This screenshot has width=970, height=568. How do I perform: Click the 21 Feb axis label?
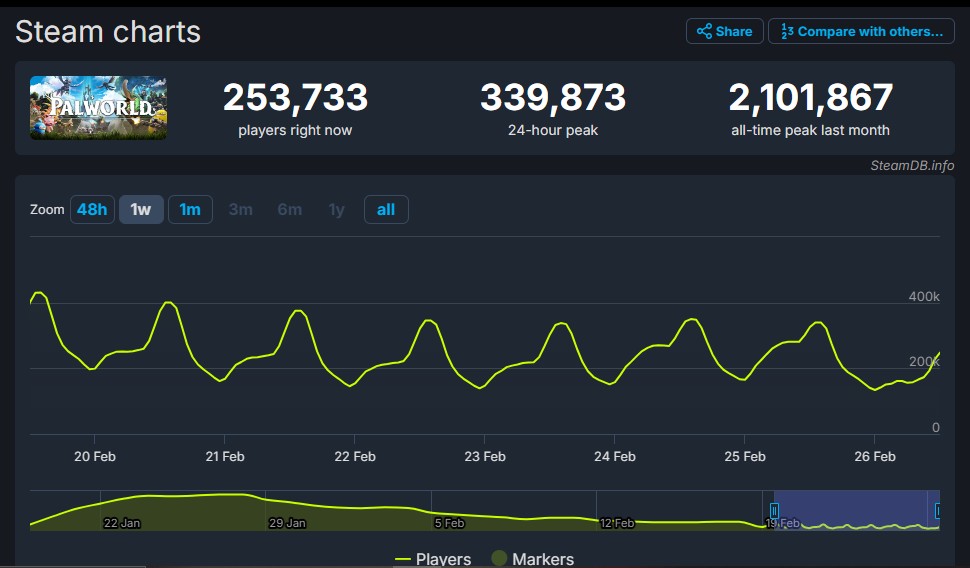[x=225, y=457]
